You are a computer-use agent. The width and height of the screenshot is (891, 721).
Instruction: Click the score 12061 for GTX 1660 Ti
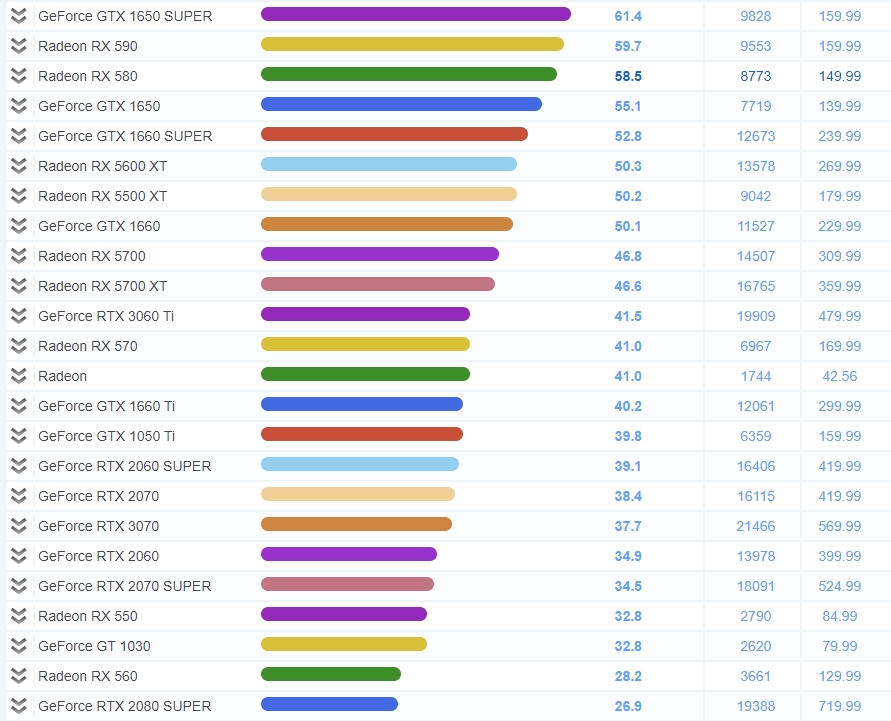pyautogui.click(x=756, y=406)
